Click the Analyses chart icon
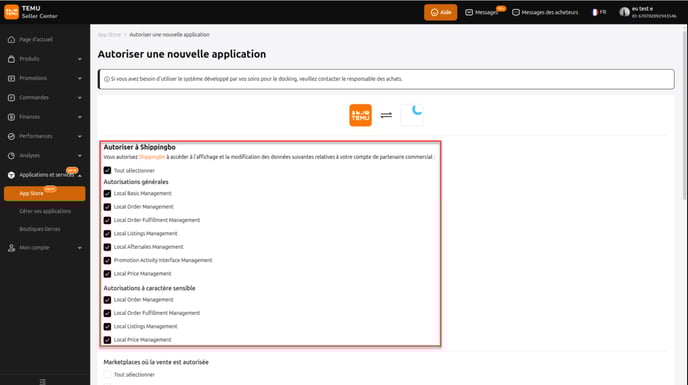688x385 pixels. point(11,155)
